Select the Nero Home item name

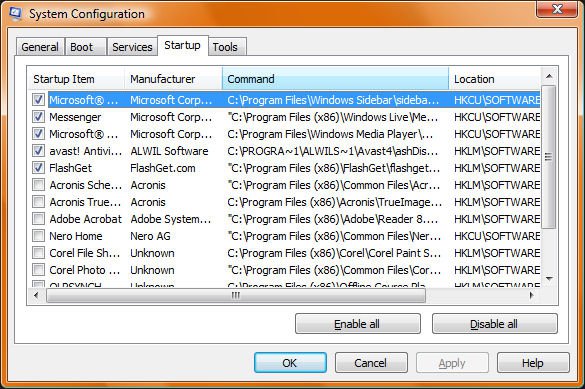point(76,236)
